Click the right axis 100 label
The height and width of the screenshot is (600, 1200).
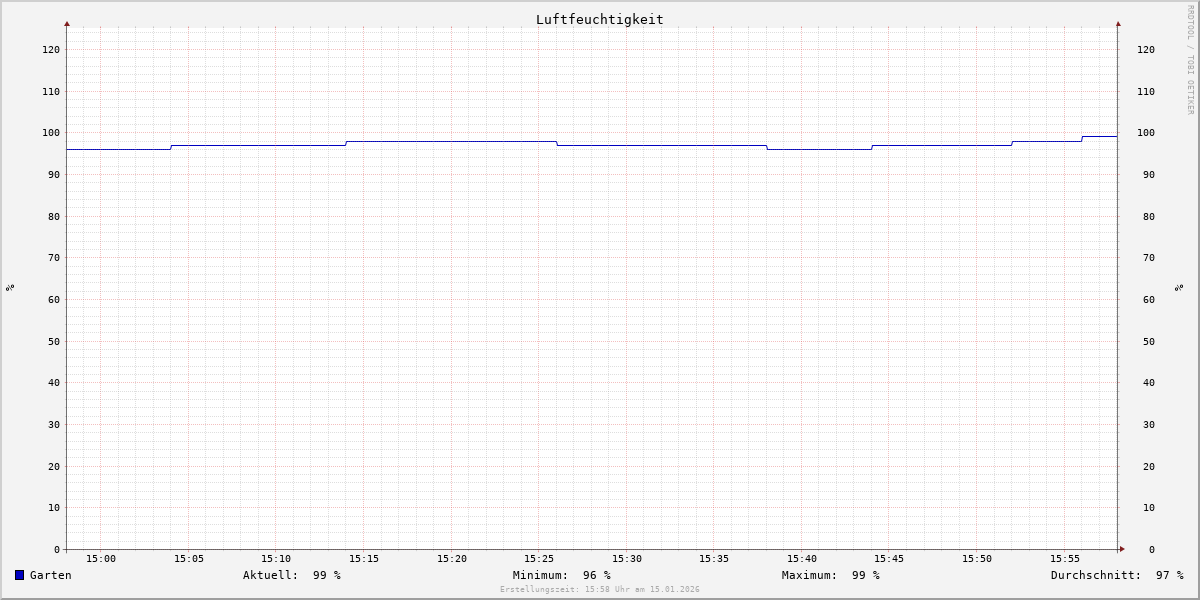click(1146, 133)
